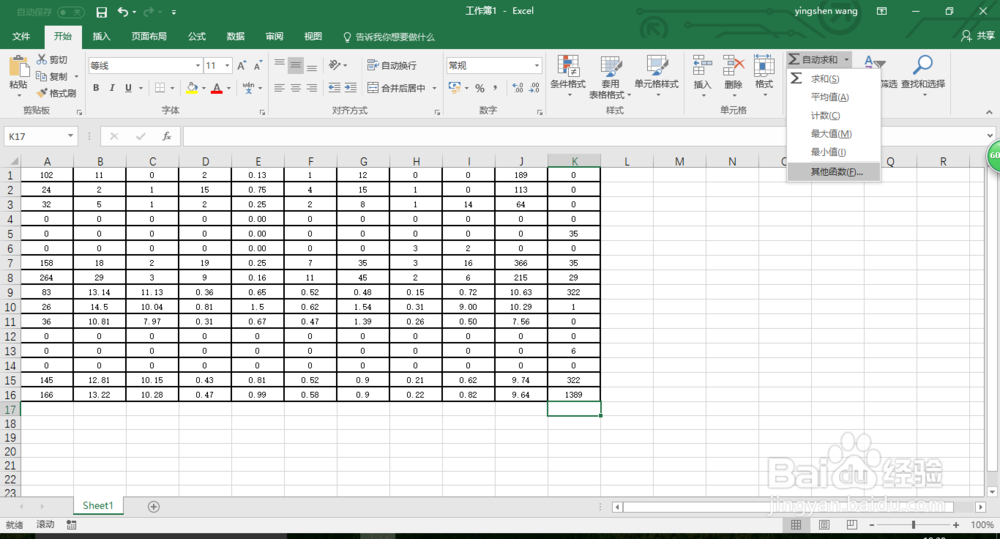Click the Merge and Center icon
Image resolution: width=1000 pixels, height=539 pixels.
[373, 88]
